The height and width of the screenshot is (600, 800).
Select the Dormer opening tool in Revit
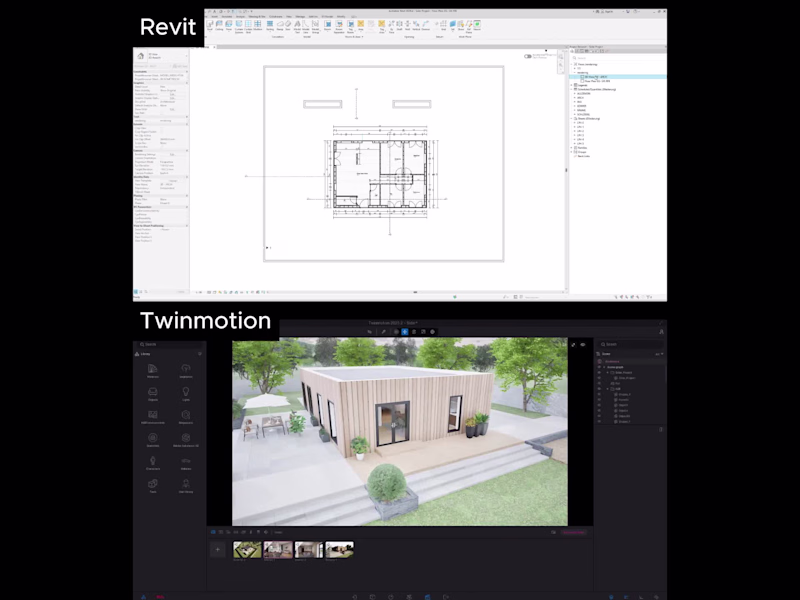(x=426, y=25)
